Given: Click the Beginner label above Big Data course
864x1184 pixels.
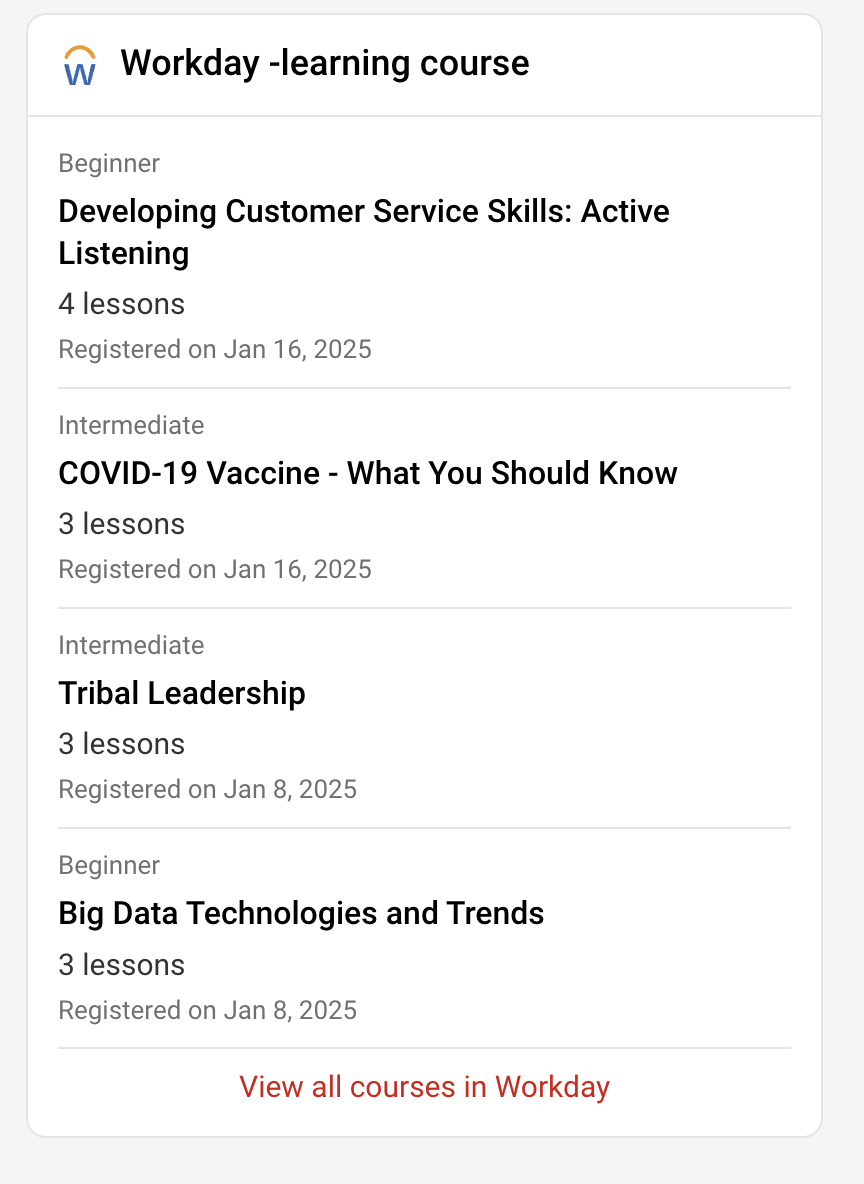Looking at the screenshot, I should click(109, 865).
